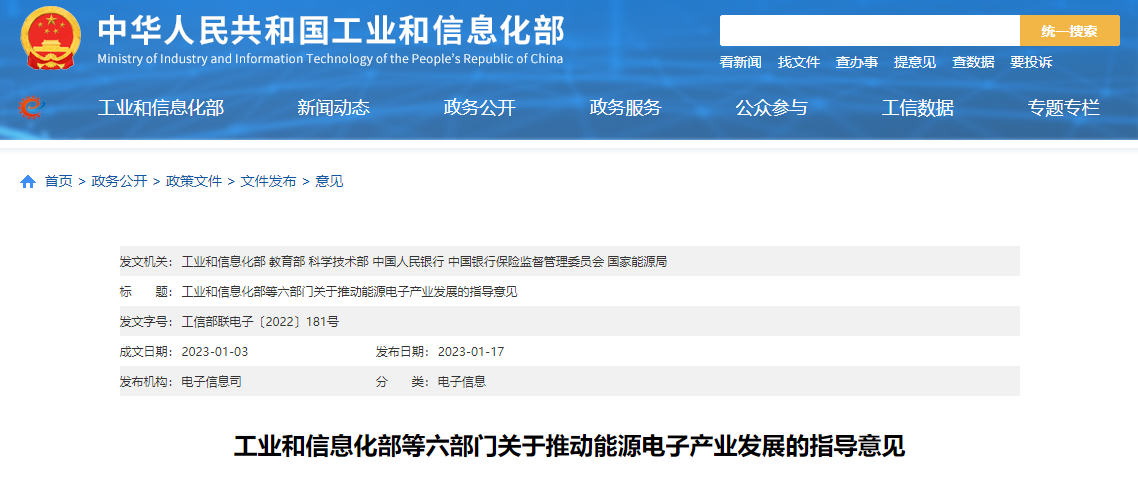Go to 政务服务 in navigation bar
This screenshot has width=1138, height=482.
625,108
